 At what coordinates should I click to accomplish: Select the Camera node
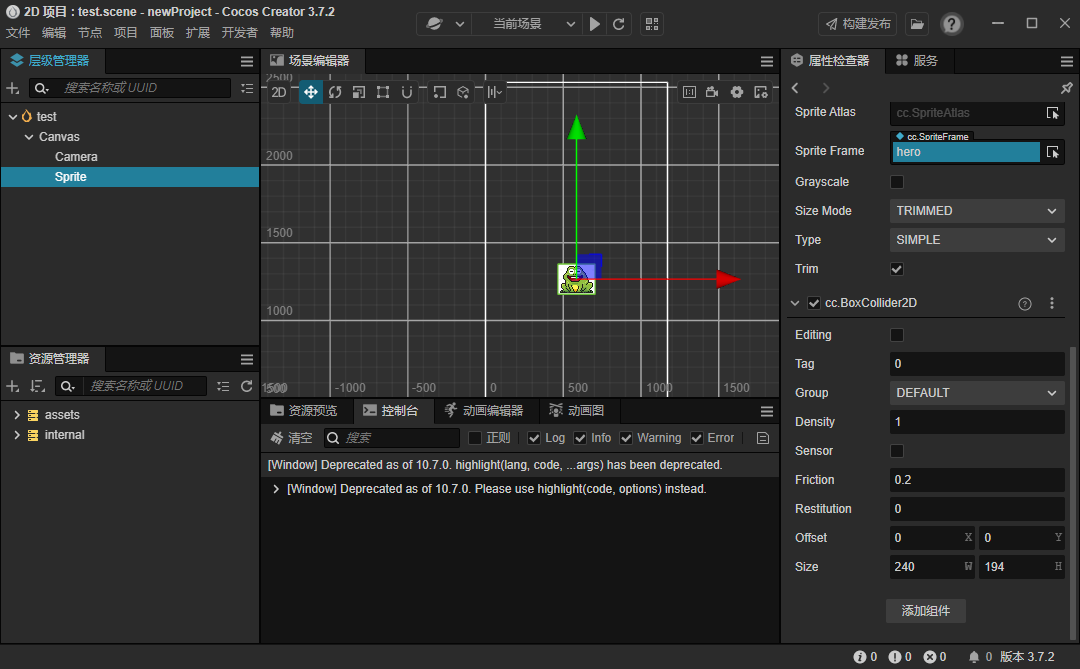76,157
